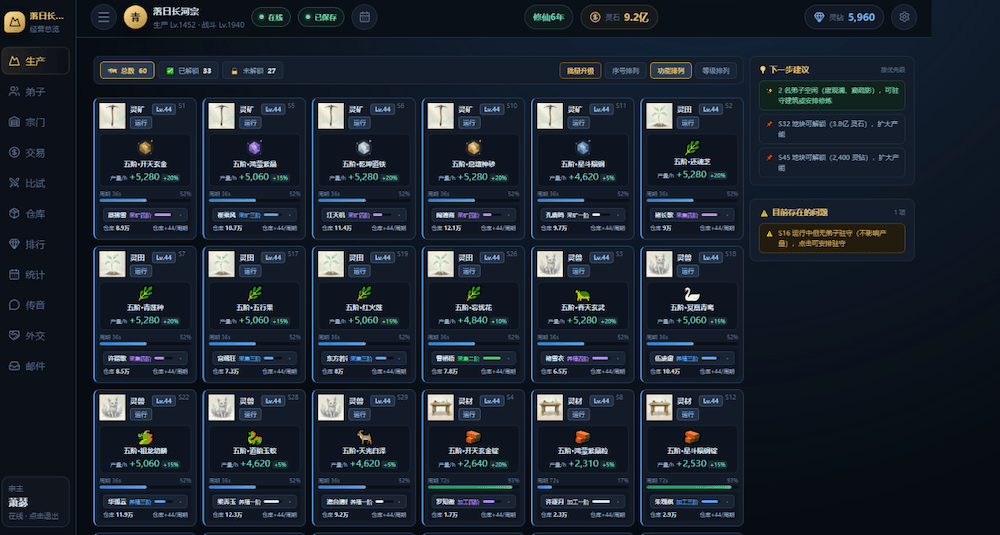Open the 比试 crossed-swords entry
Viewport: 1000px width, 535px height.
(35, 184)
